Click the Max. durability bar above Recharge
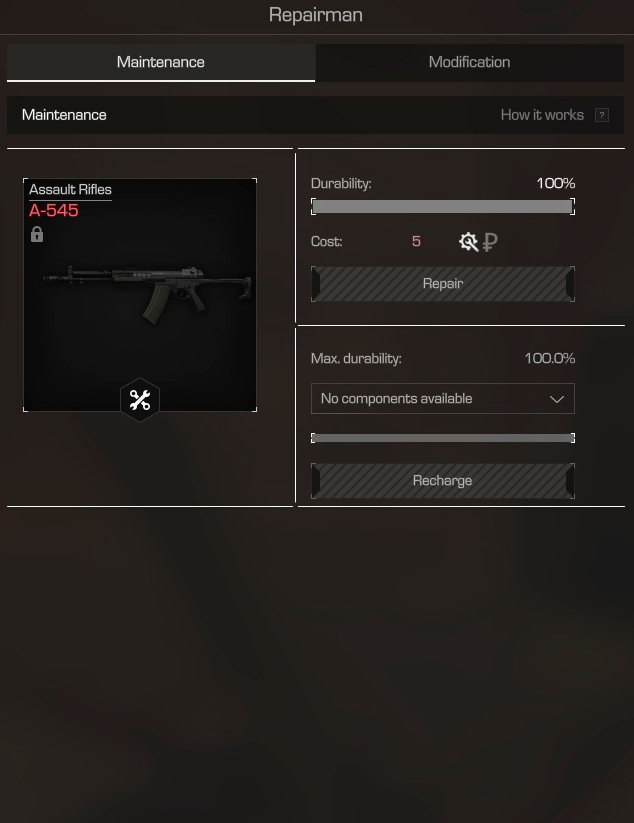634x823 pixels. click(x=443, y=438)
